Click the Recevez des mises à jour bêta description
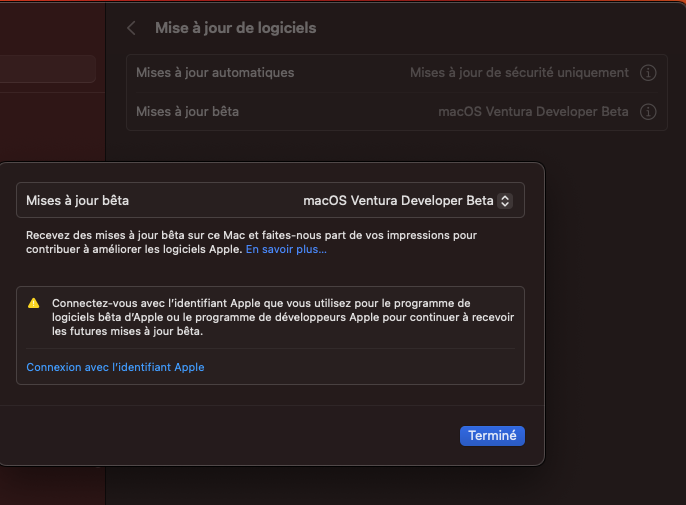Screen dimensions: 686x505 point(251,242)
